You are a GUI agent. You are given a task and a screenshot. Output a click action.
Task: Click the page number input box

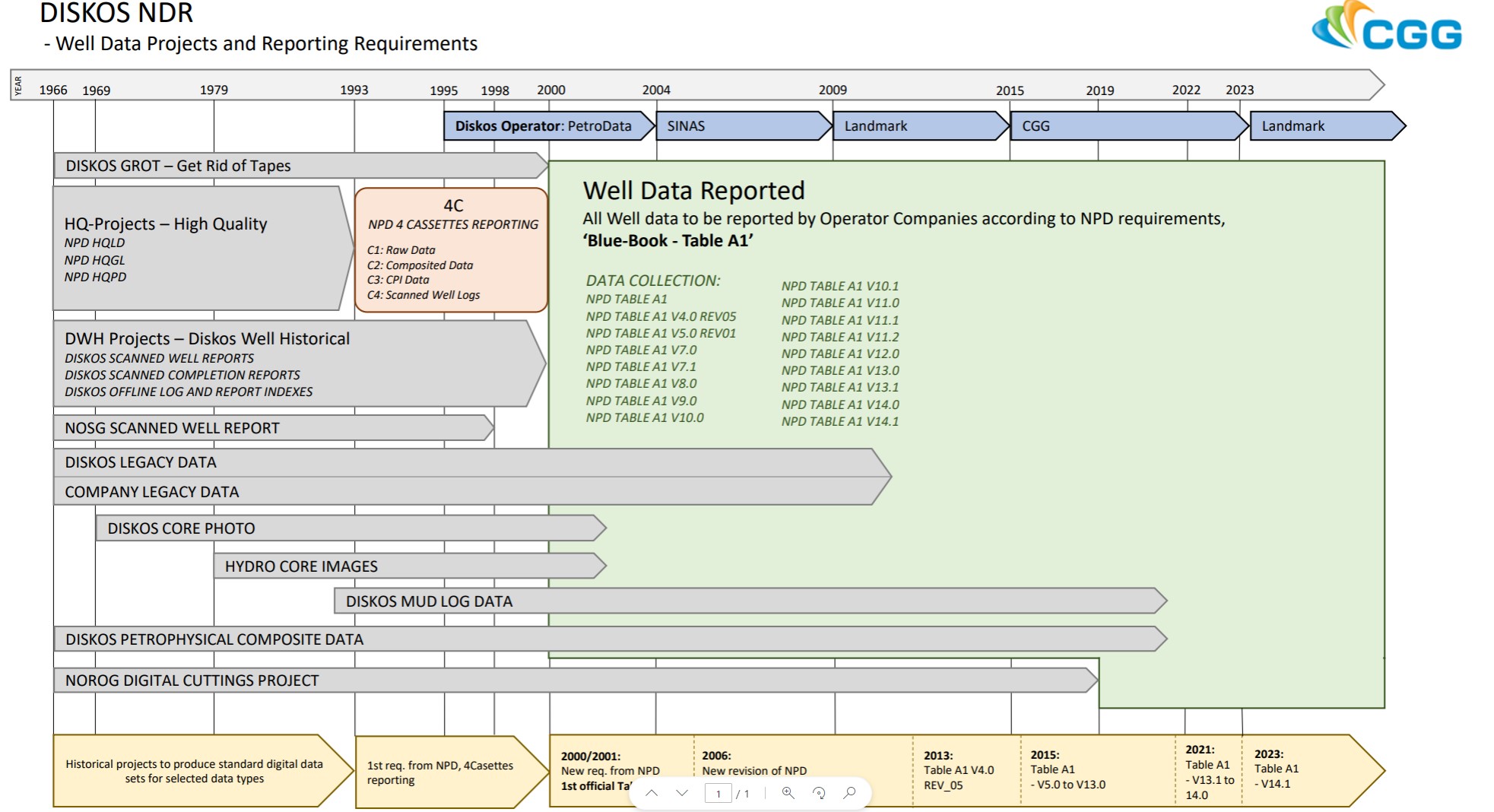[x=718, y=794]
